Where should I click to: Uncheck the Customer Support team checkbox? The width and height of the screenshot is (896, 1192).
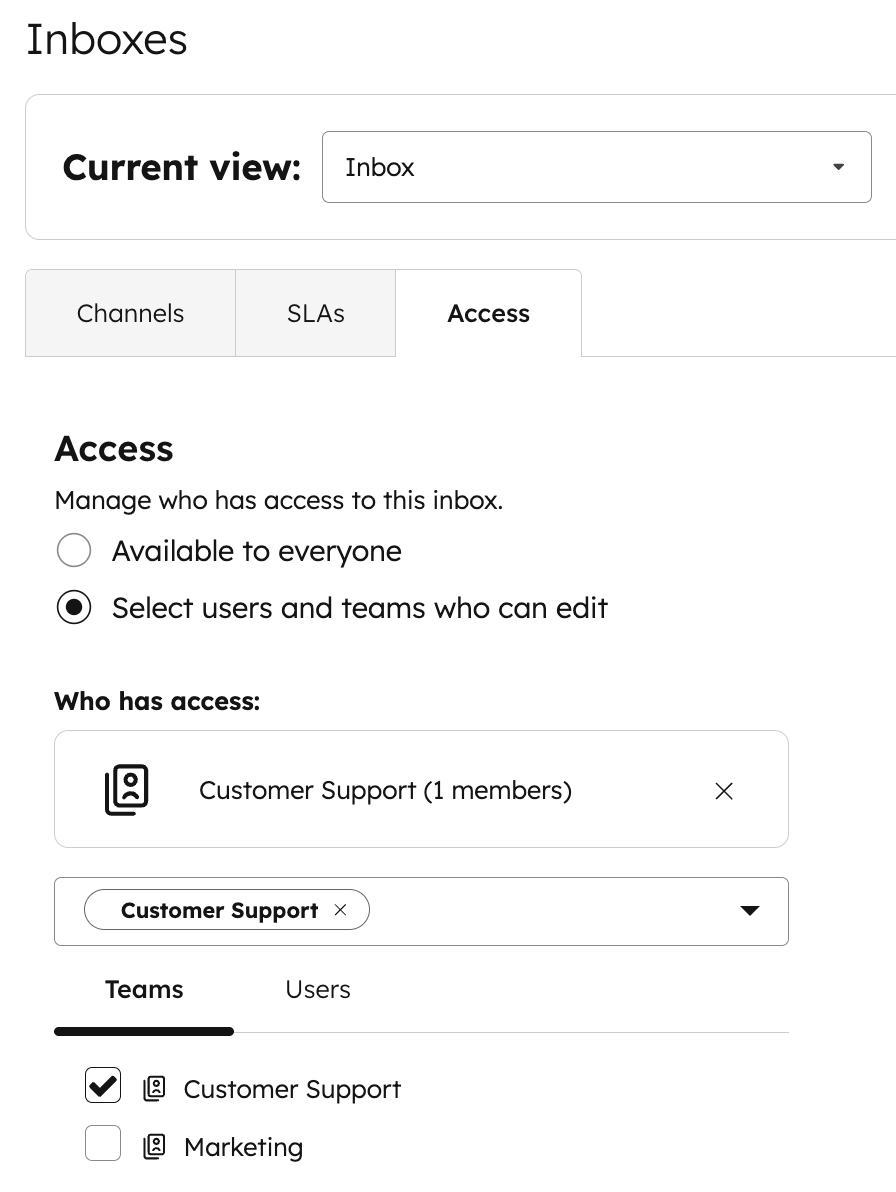103,1086
